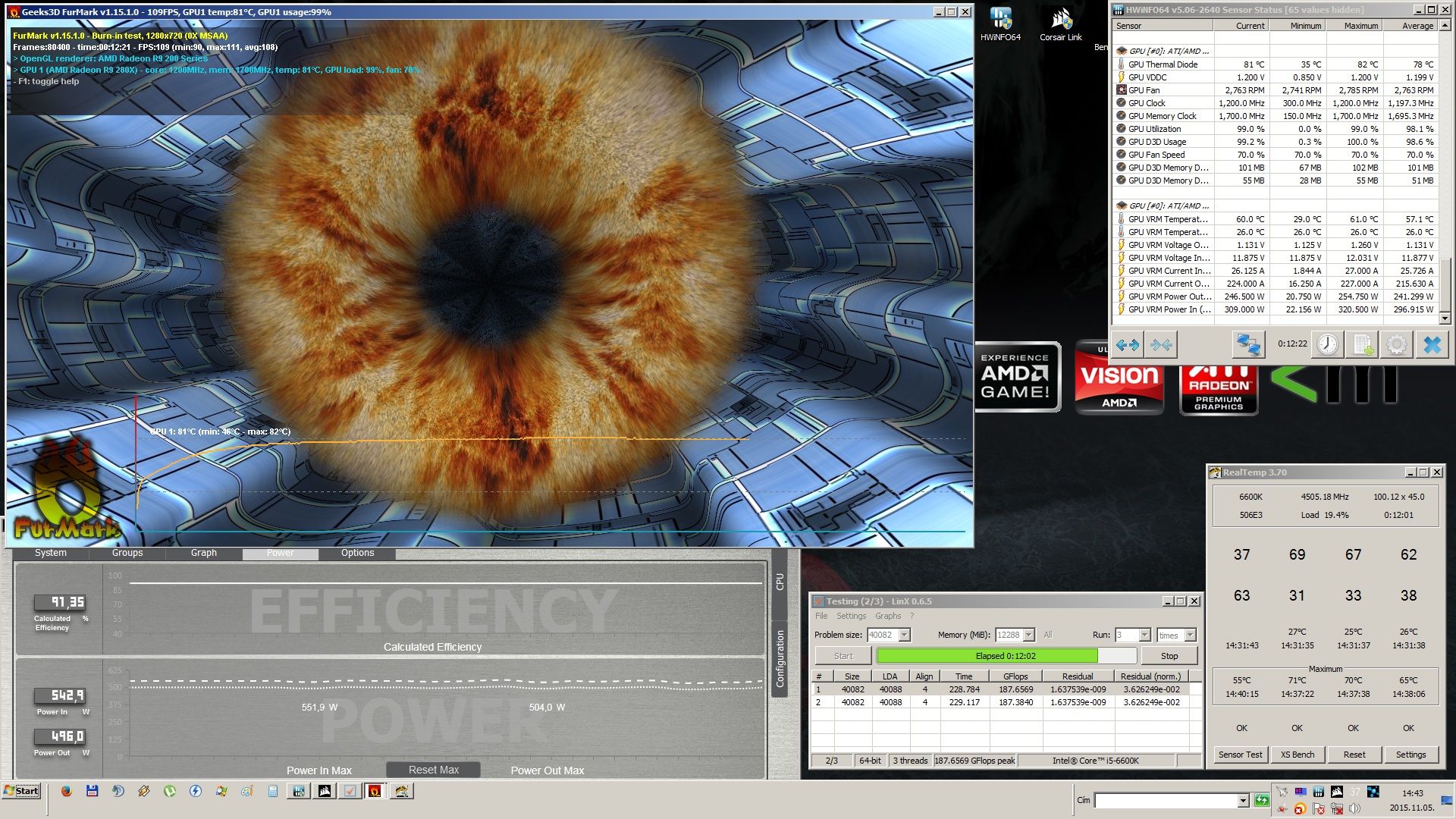Open RealTemp Settings button

(1410, 755)
